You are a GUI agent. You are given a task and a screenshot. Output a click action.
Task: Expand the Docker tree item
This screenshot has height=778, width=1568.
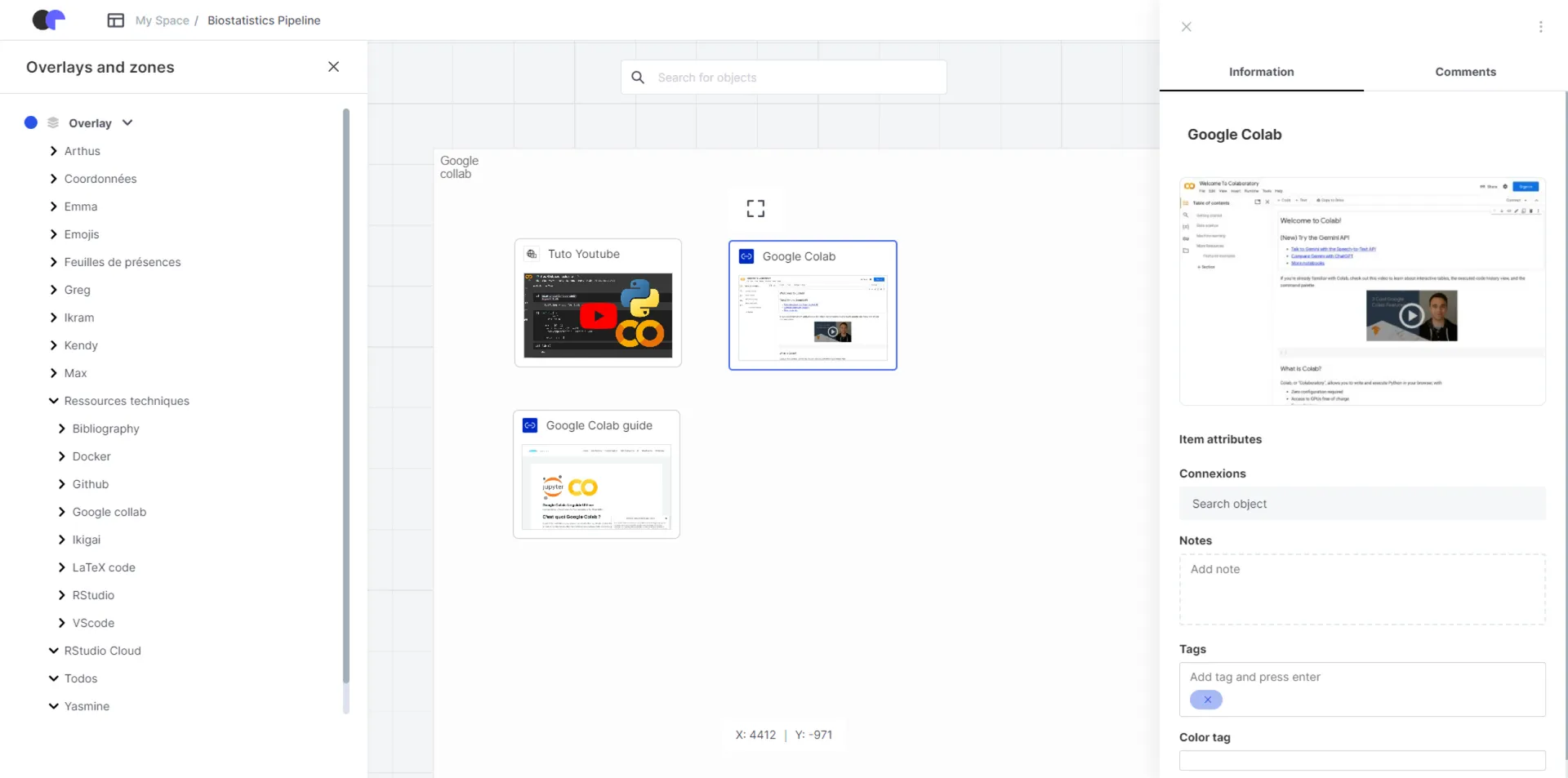62,456
